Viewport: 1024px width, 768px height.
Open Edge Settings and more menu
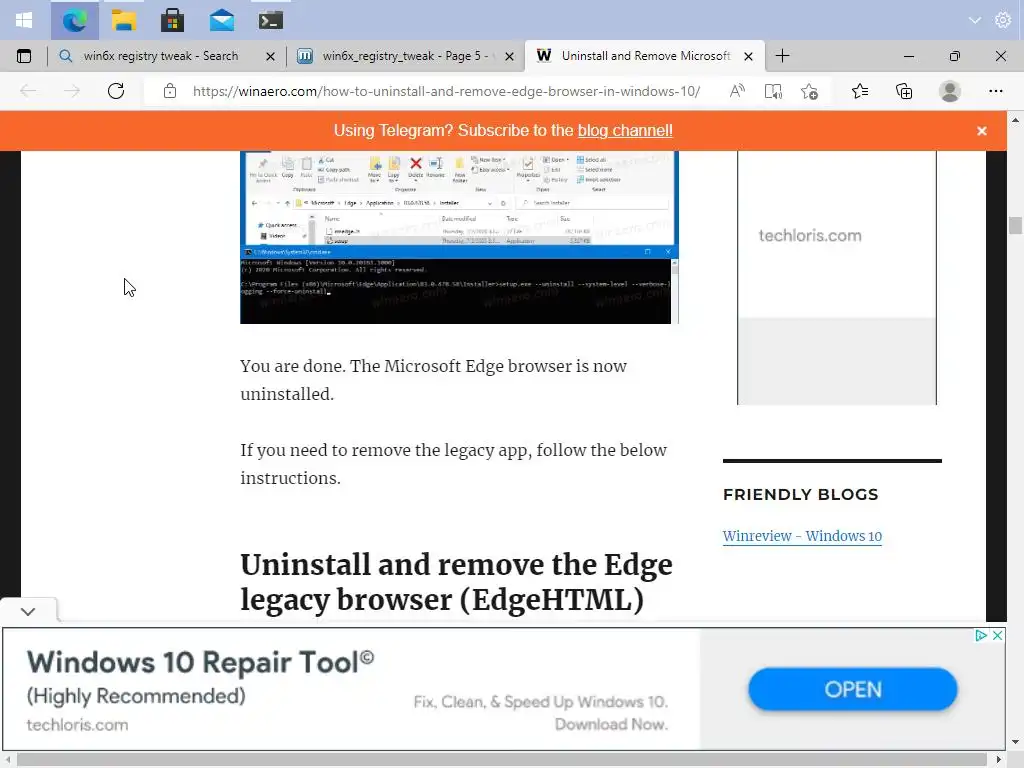click(995, 91)
